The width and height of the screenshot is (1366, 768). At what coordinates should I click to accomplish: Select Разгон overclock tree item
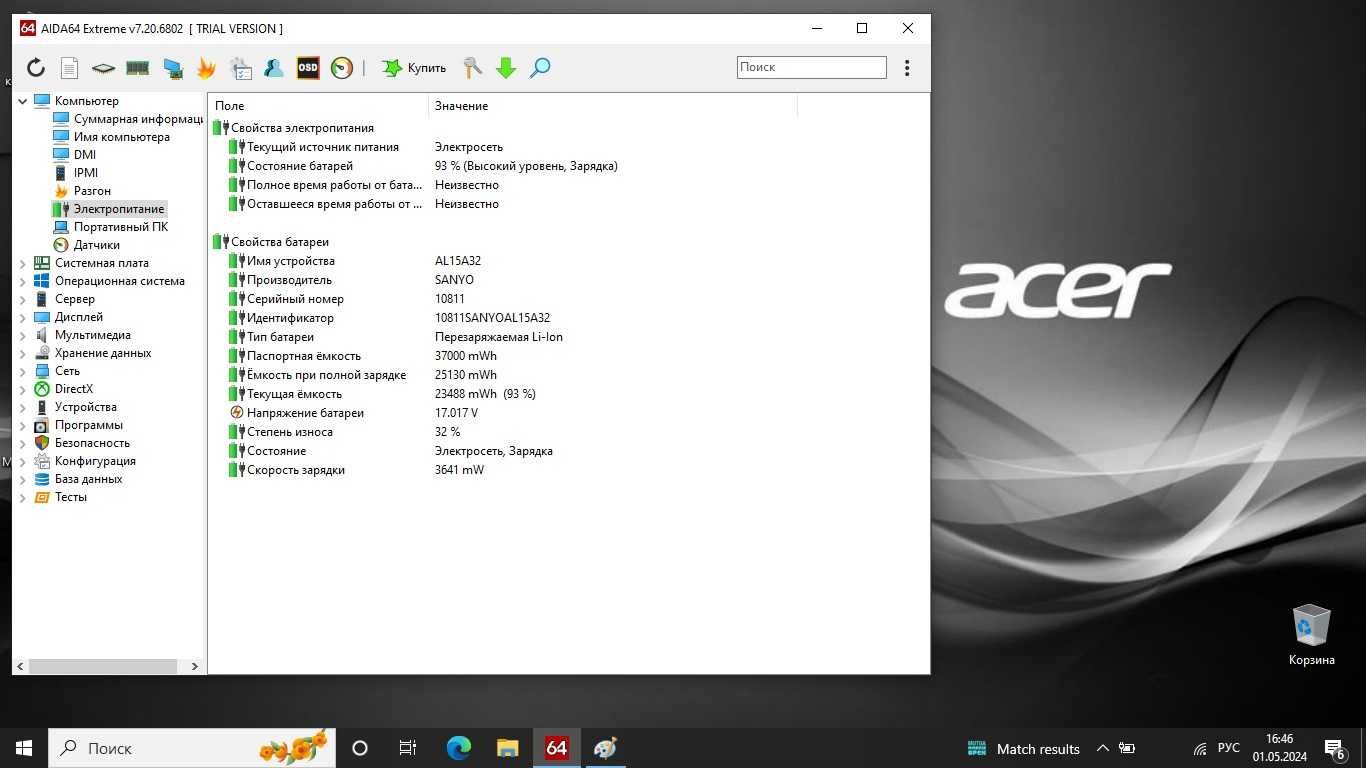click(82, 191)
